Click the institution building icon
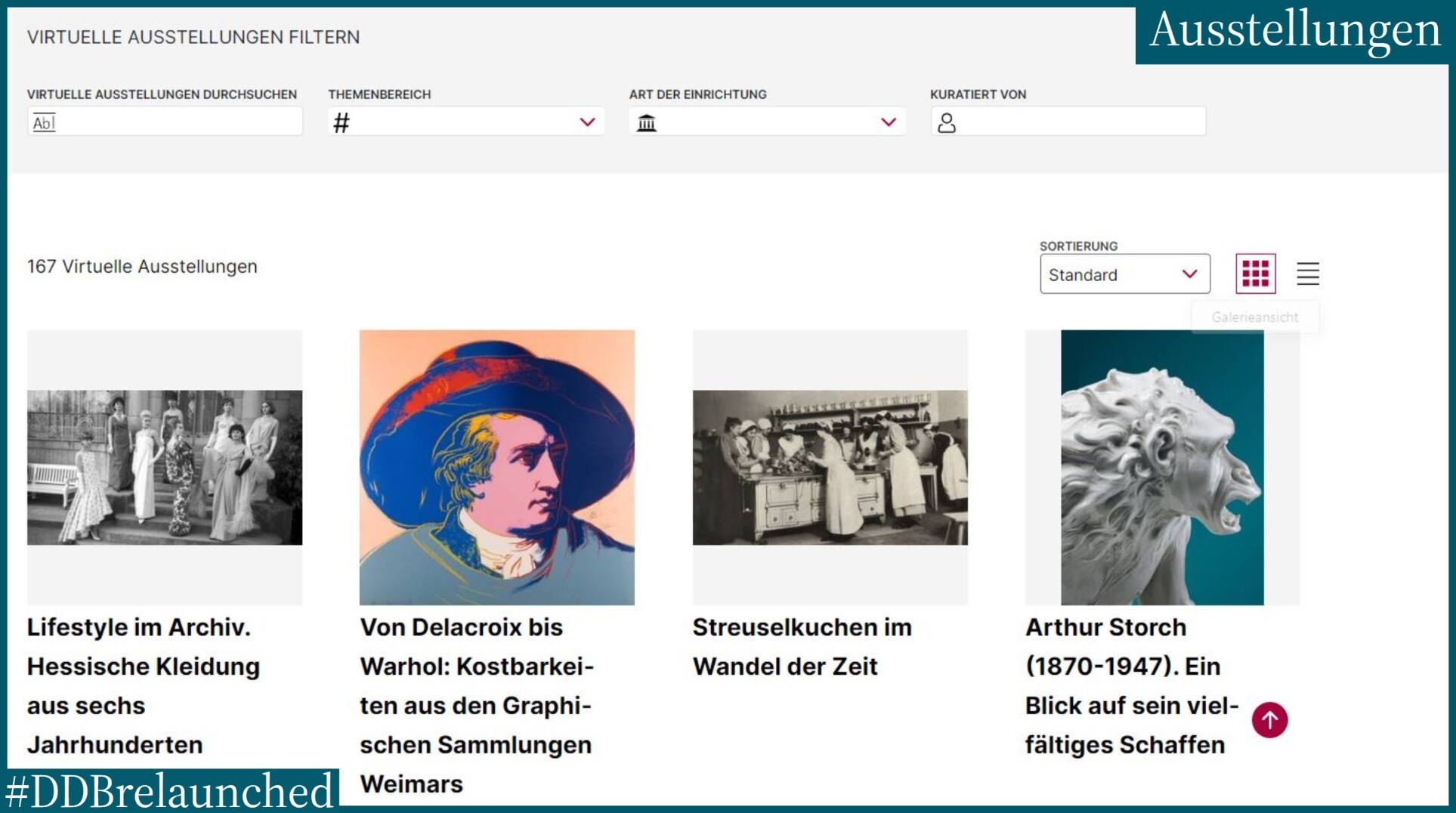 [646, 122]
